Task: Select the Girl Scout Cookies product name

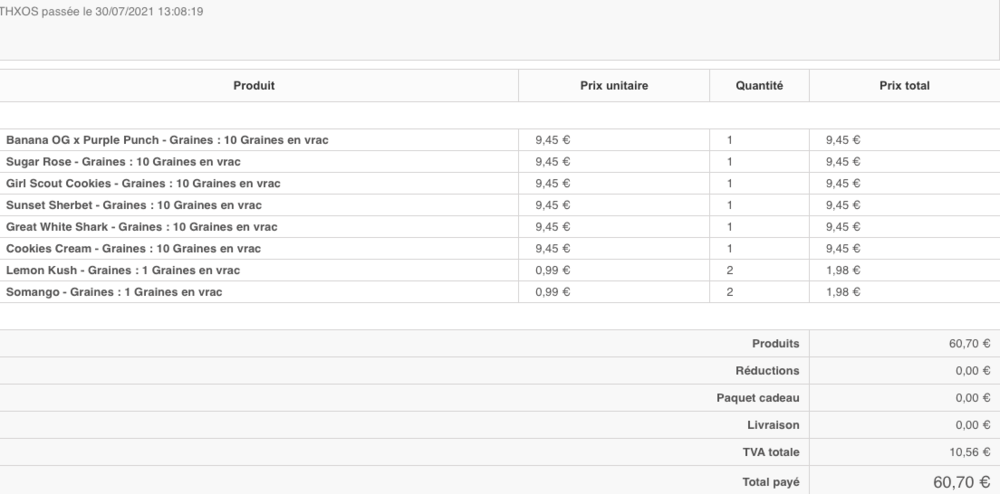Action: [143, 184]
